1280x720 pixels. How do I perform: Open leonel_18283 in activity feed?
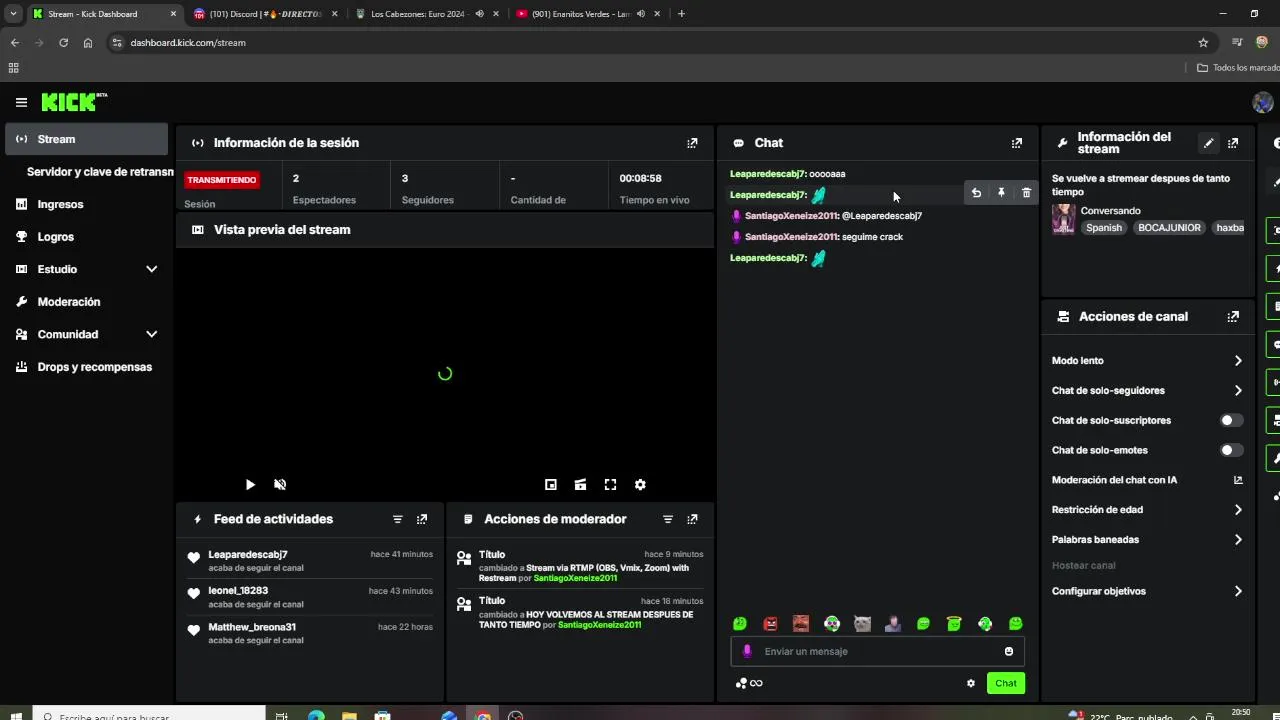coord(238,591)
